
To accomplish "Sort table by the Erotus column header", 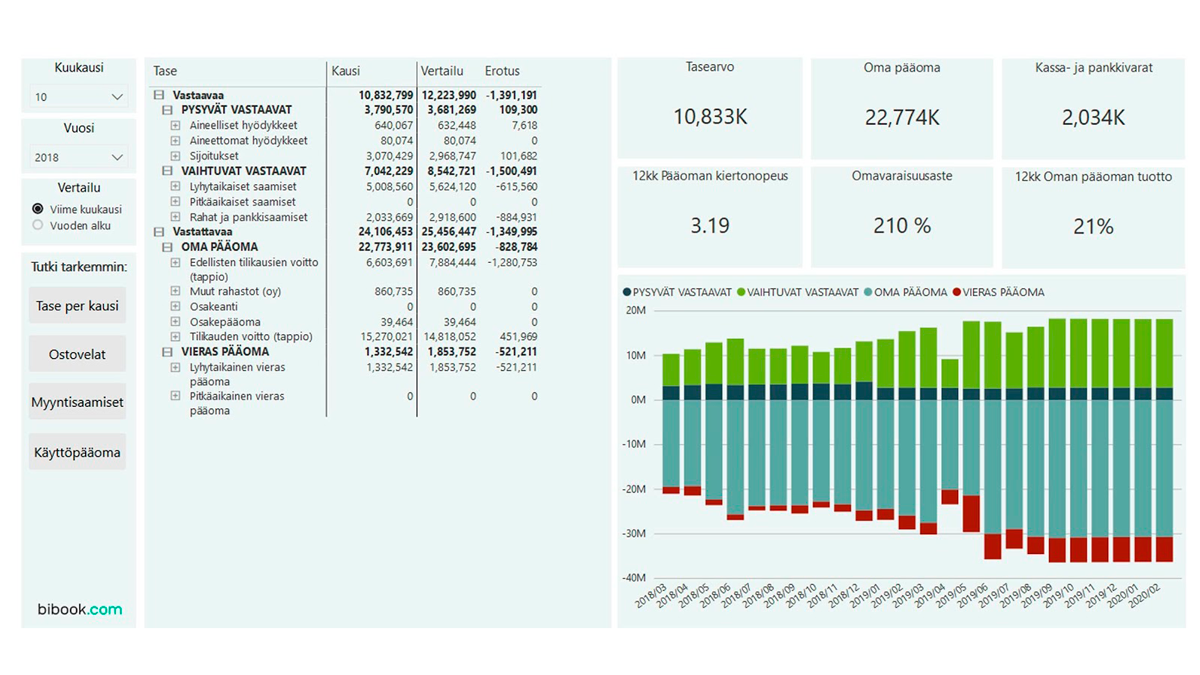I will click(x=502, y=71).
